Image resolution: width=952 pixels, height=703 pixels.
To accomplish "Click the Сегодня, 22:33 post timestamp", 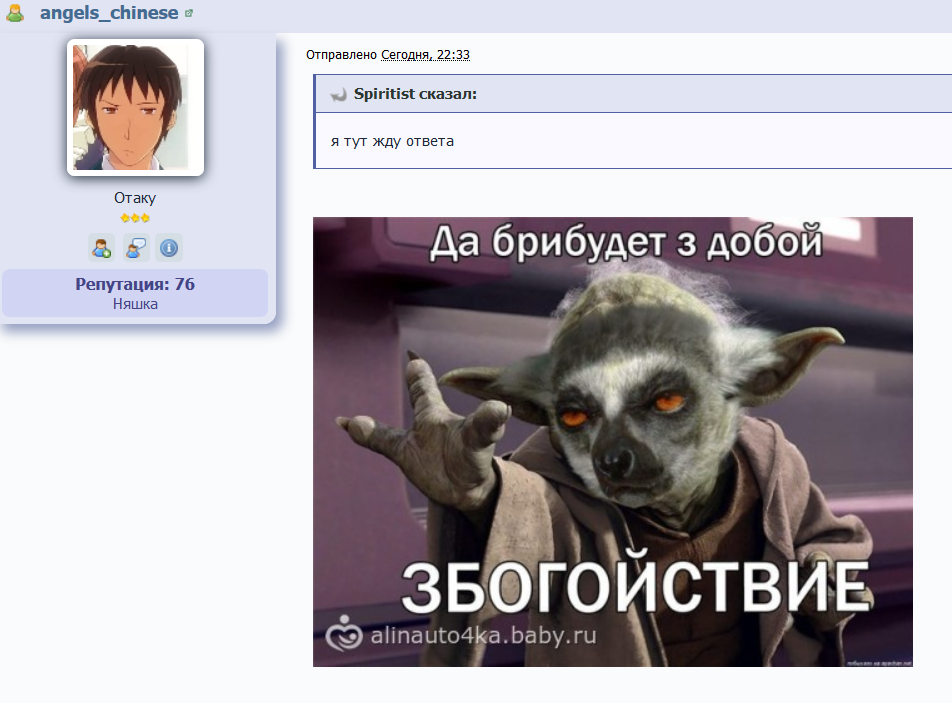I will pyautogui.click(x=425, y=55).
